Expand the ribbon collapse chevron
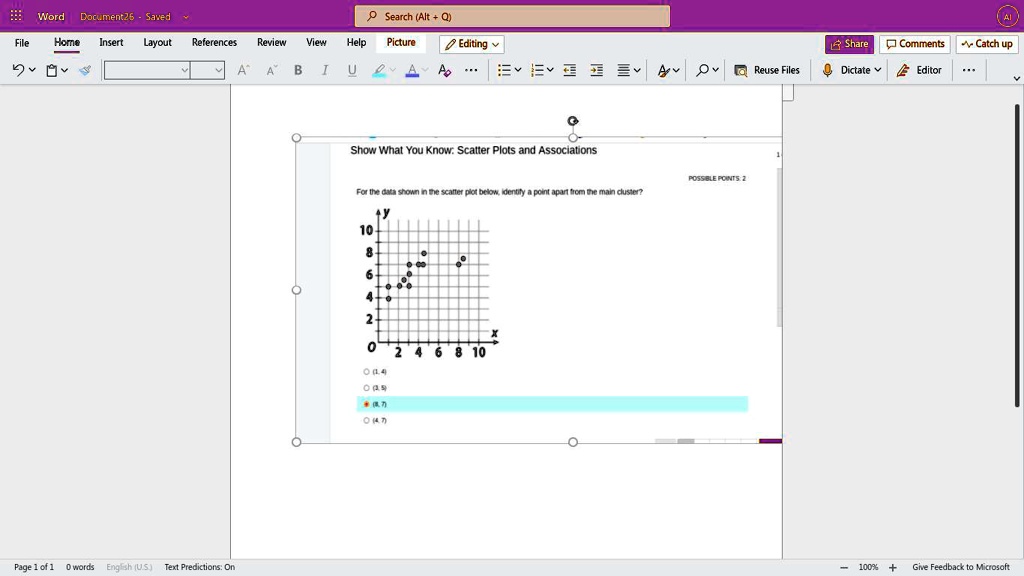 point(1016,78)
